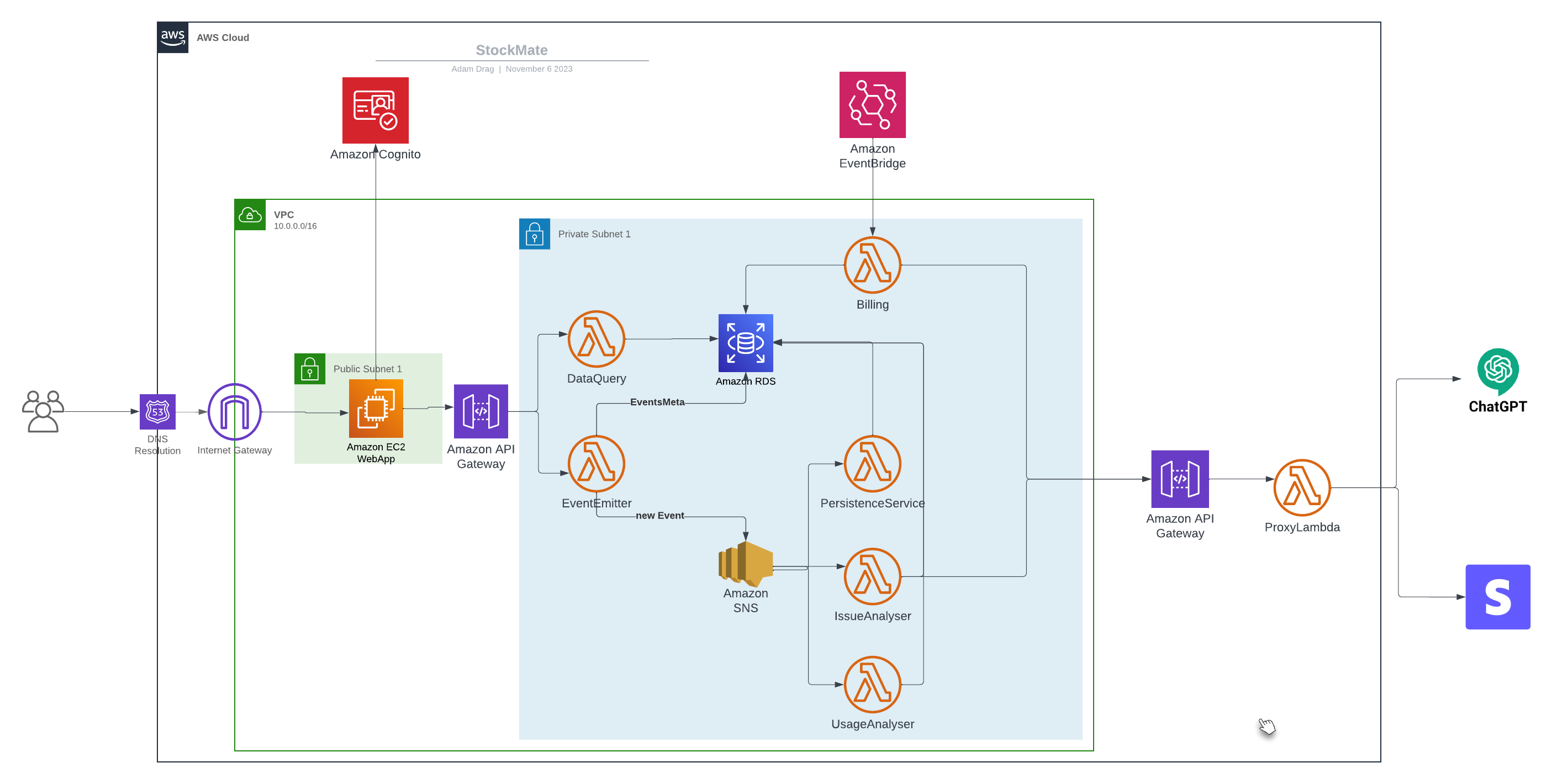Select the 'Public Subnet 1' label
Viewport: 1557px width, 784px height.
(x=367, y=368)
